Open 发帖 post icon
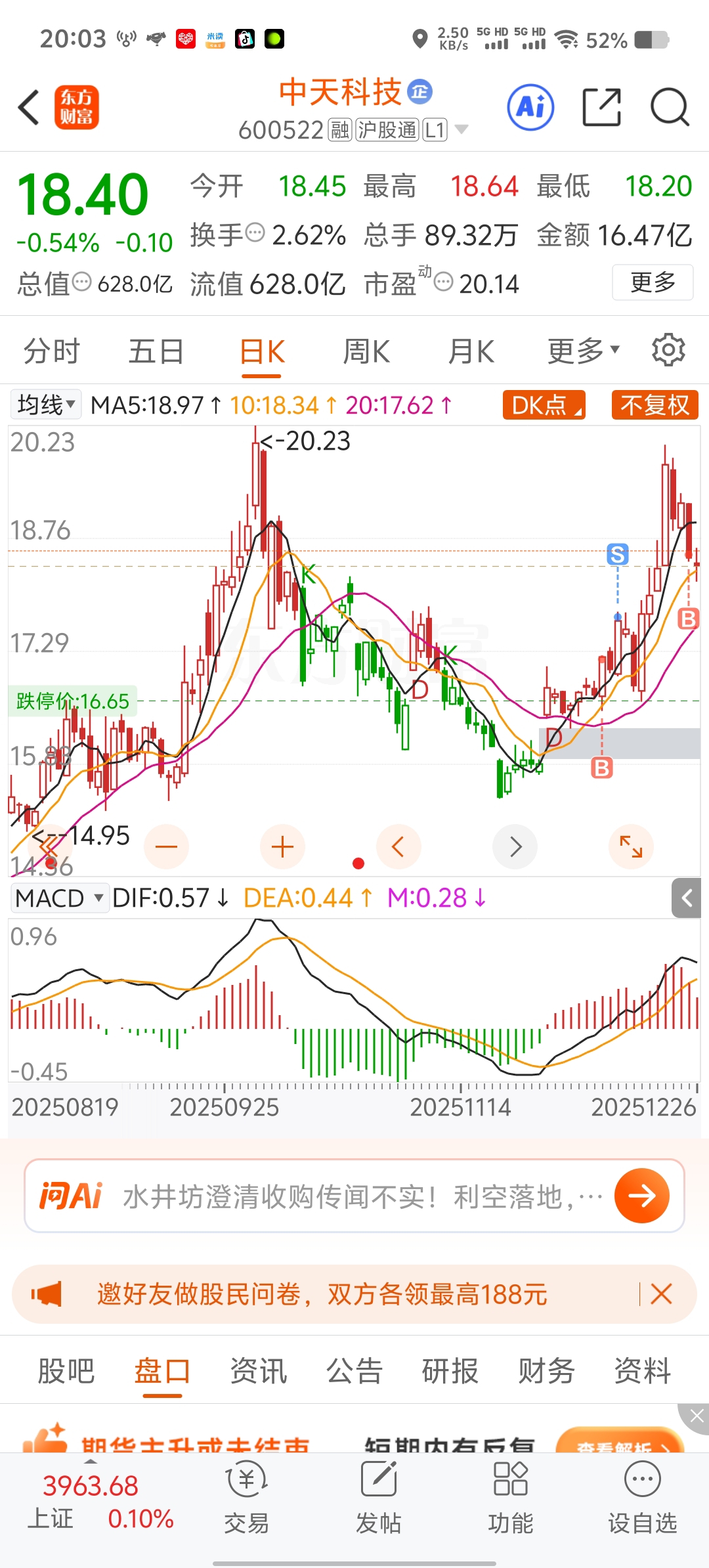The height and width of the screenshot is (1568, 709). click(379, 1498)
